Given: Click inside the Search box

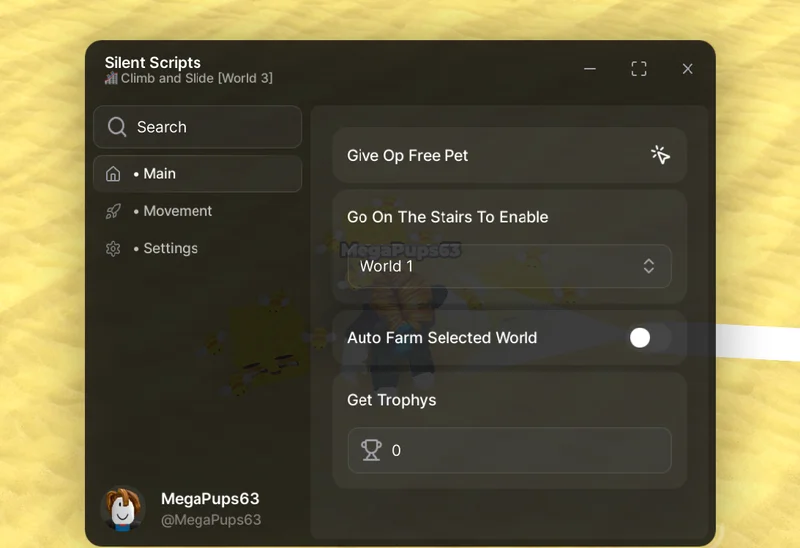Looking at the screenshot, I should [197, 127].
